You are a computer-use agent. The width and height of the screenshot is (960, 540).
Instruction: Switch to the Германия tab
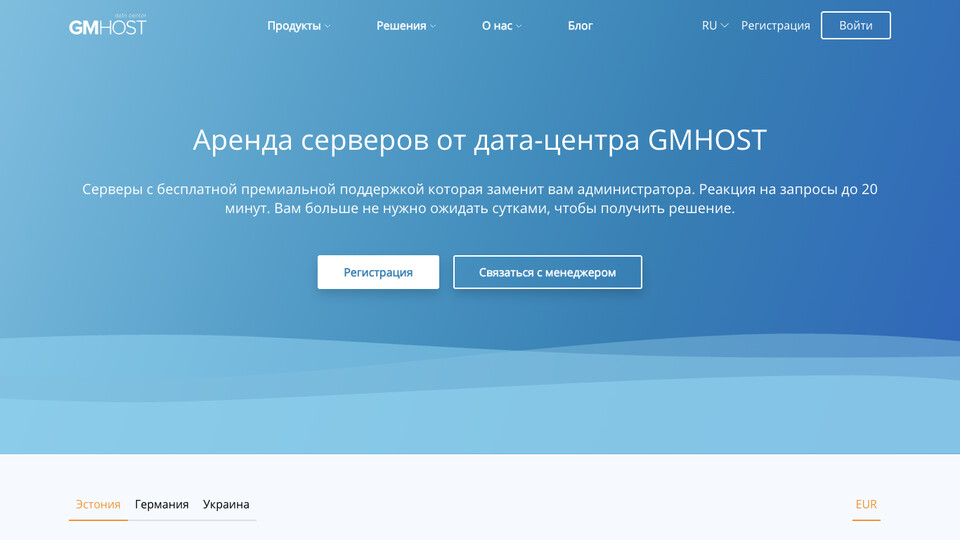click(x=162, y=505)
